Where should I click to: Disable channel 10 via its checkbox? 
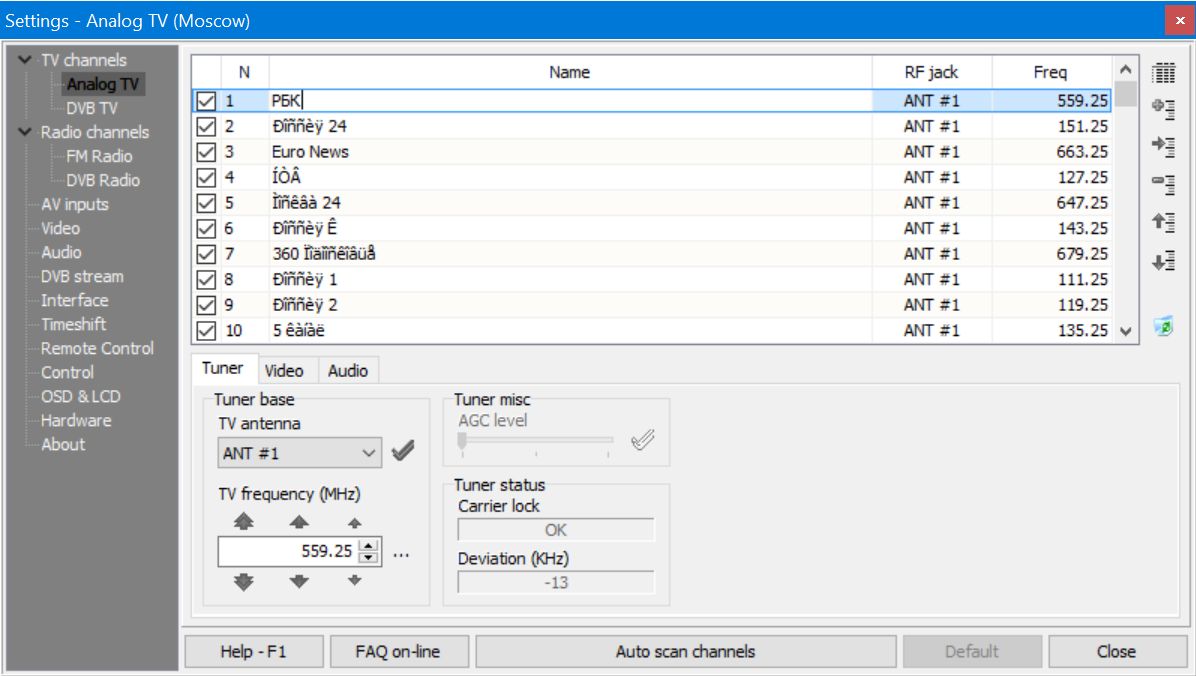[x=207, y=330]
